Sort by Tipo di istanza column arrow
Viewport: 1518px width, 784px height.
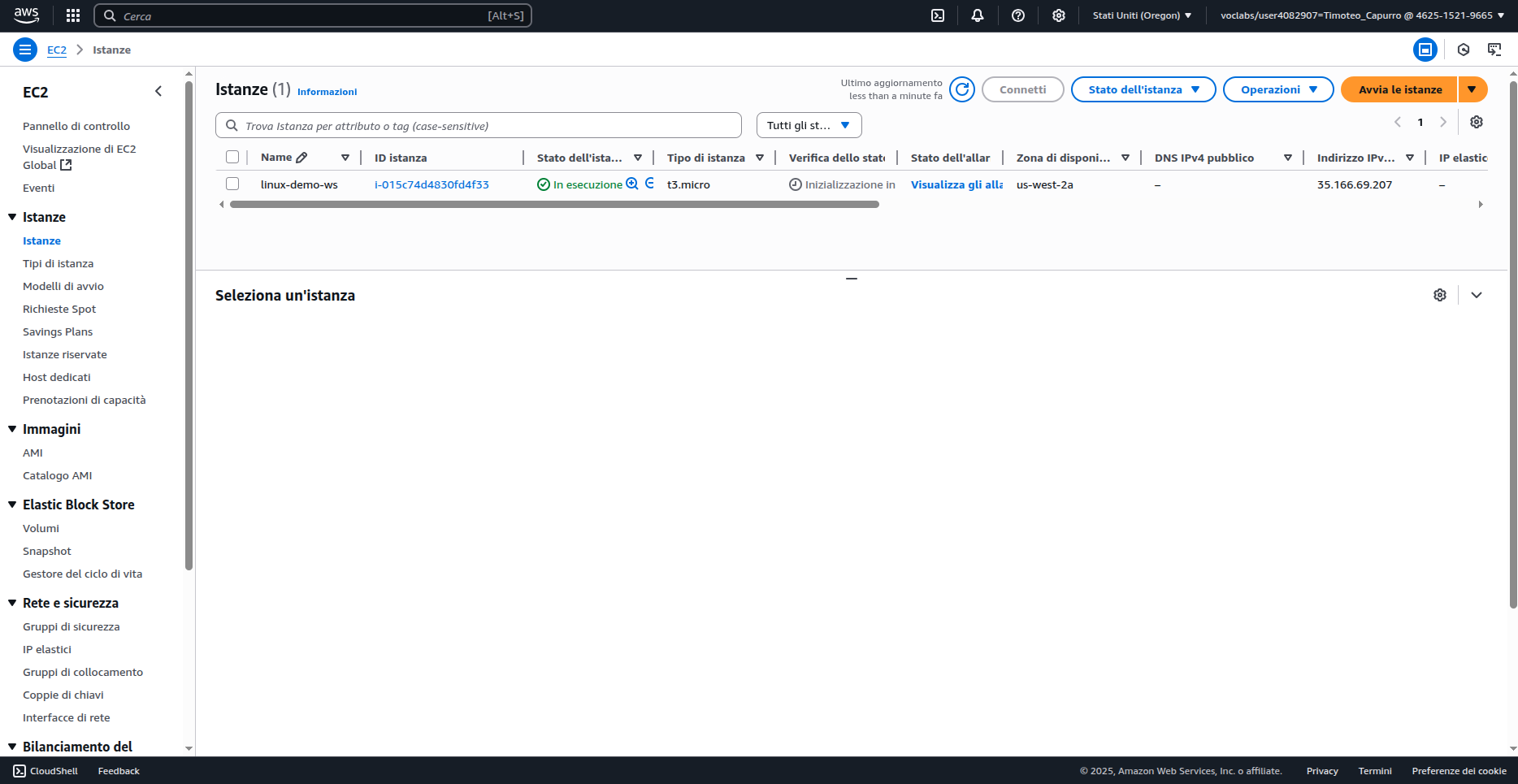[x=760, y=158]
